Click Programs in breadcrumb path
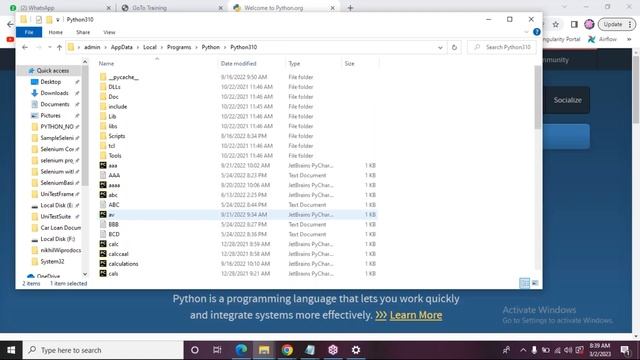The width and height of the screenshot is (640, 360). 179,47
